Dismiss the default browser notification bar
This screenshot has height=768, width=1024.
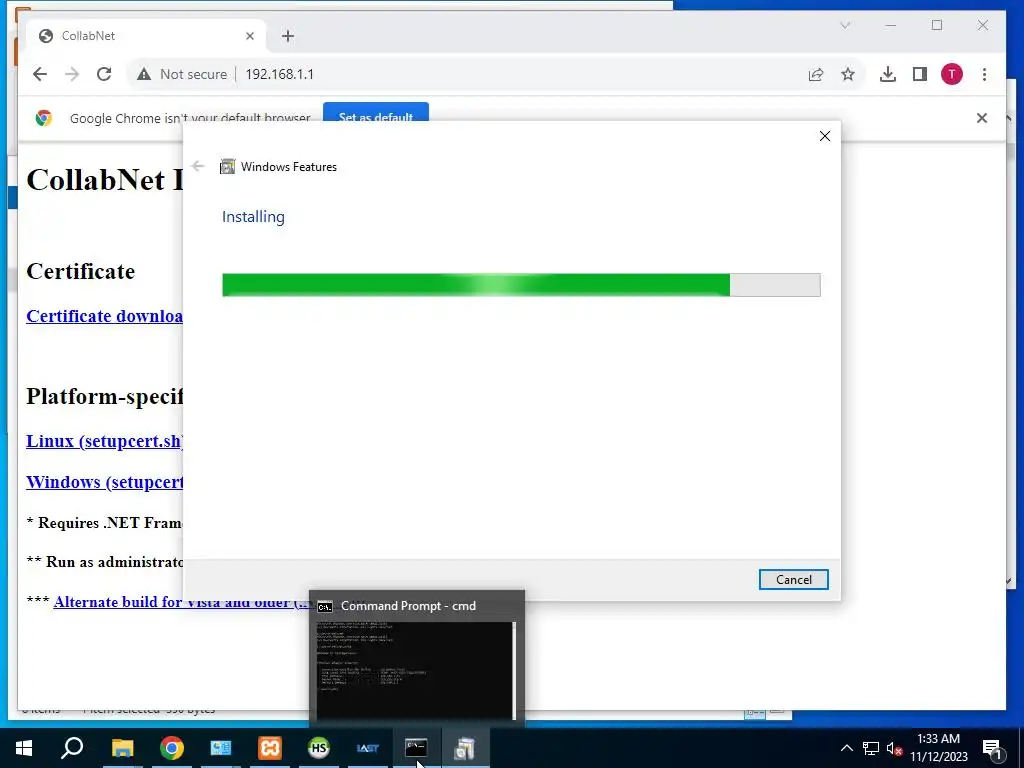(x=982, y=118)
